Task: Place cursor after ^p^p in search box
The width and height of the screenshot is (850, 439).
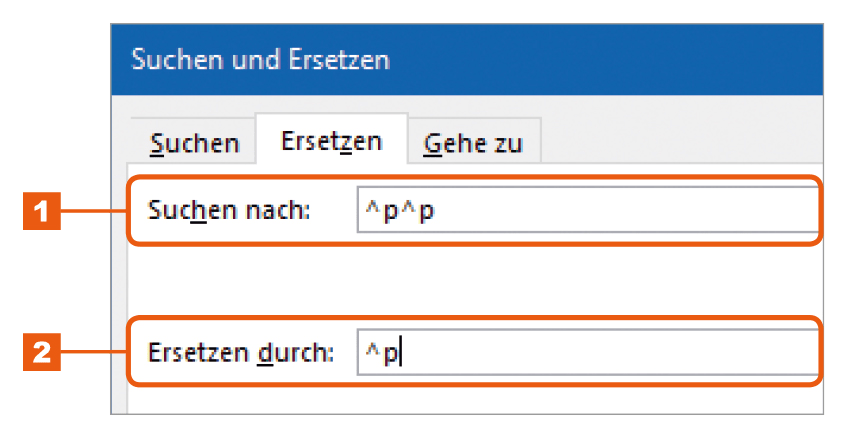Action: tap(437, 211)
